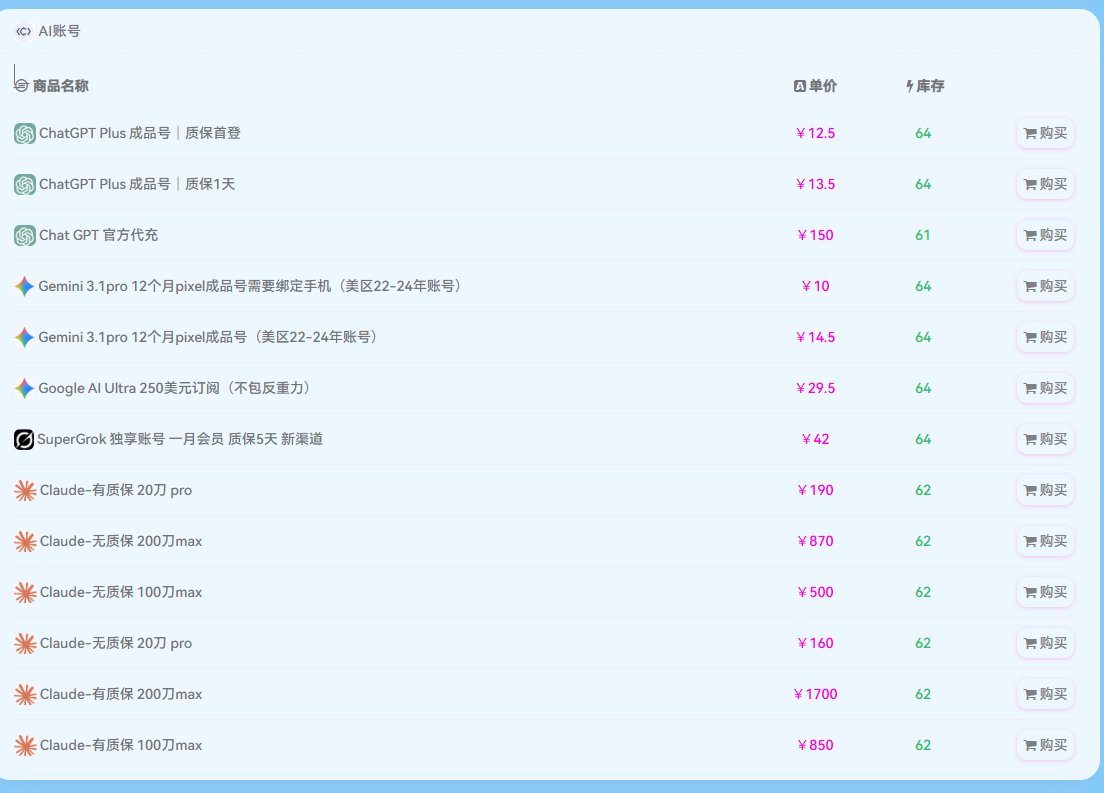This screenshot has height=793, width=1104.
Task: Purchase Claude-有质保 200刀max at ¥1700
Action: (x=1045, y=694)
